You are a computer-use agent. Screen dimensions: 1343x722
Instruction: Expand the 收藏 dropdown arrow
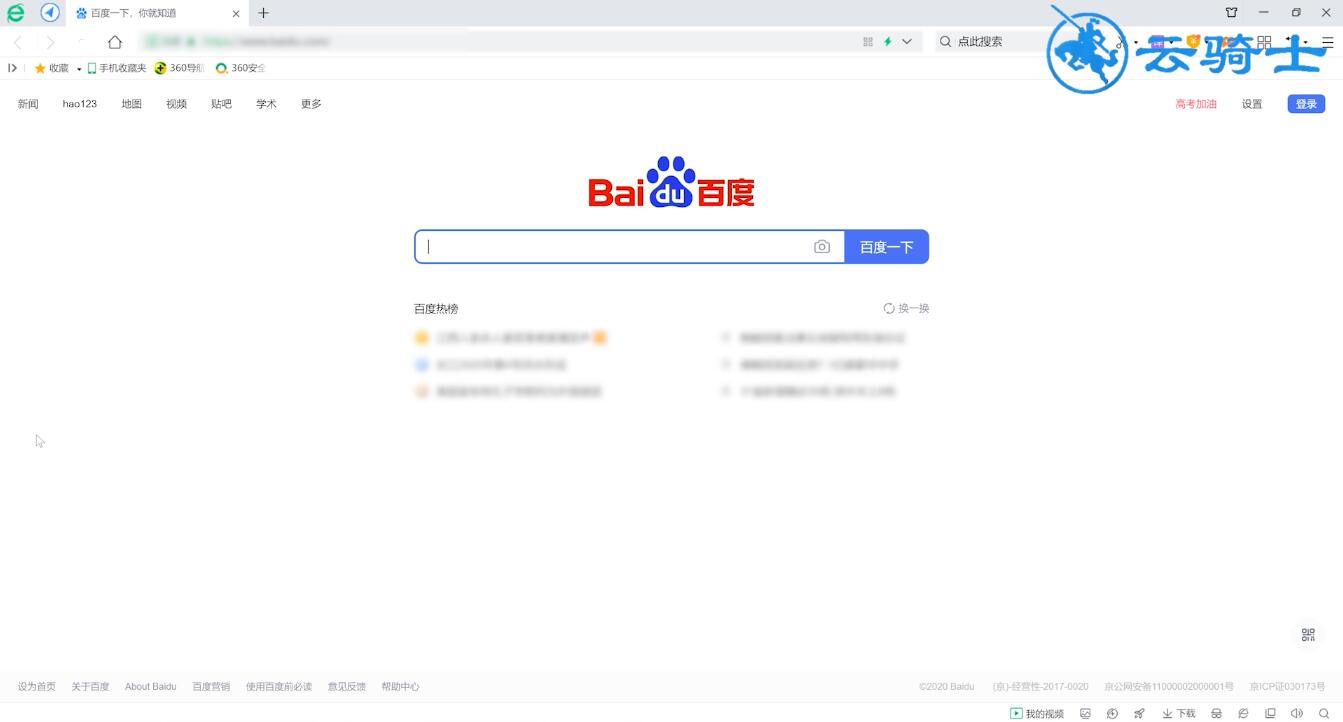78,69
